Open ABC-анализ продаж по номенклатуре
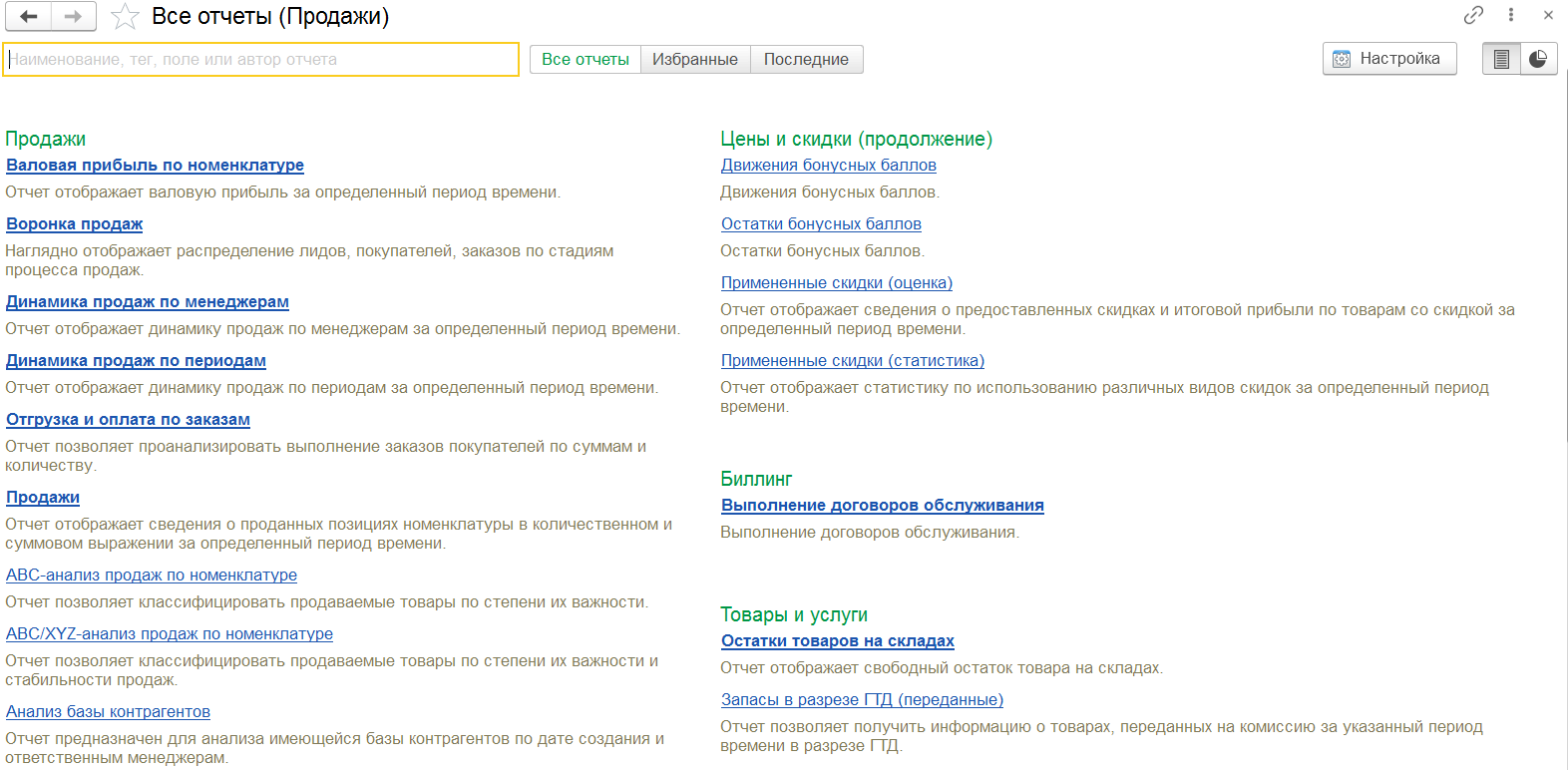This screenshot has height=770, width=1568. 152,576
